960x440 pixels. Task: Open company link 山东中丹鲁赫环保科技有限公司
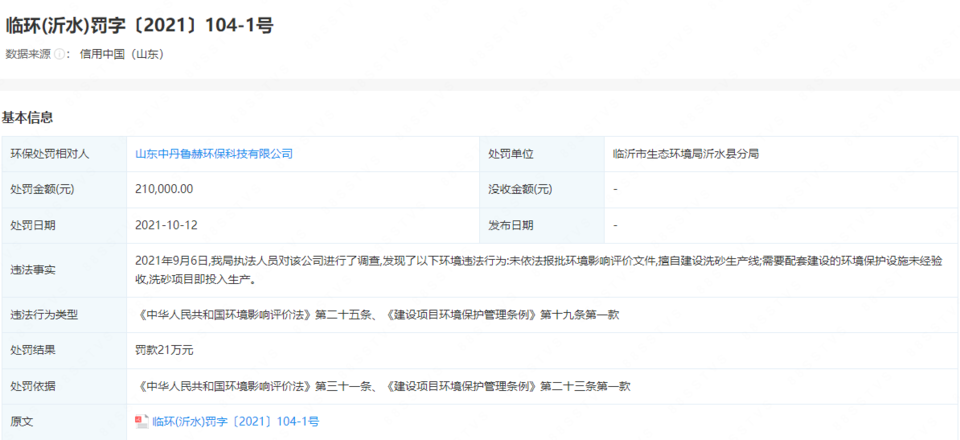tap(214, 154)
